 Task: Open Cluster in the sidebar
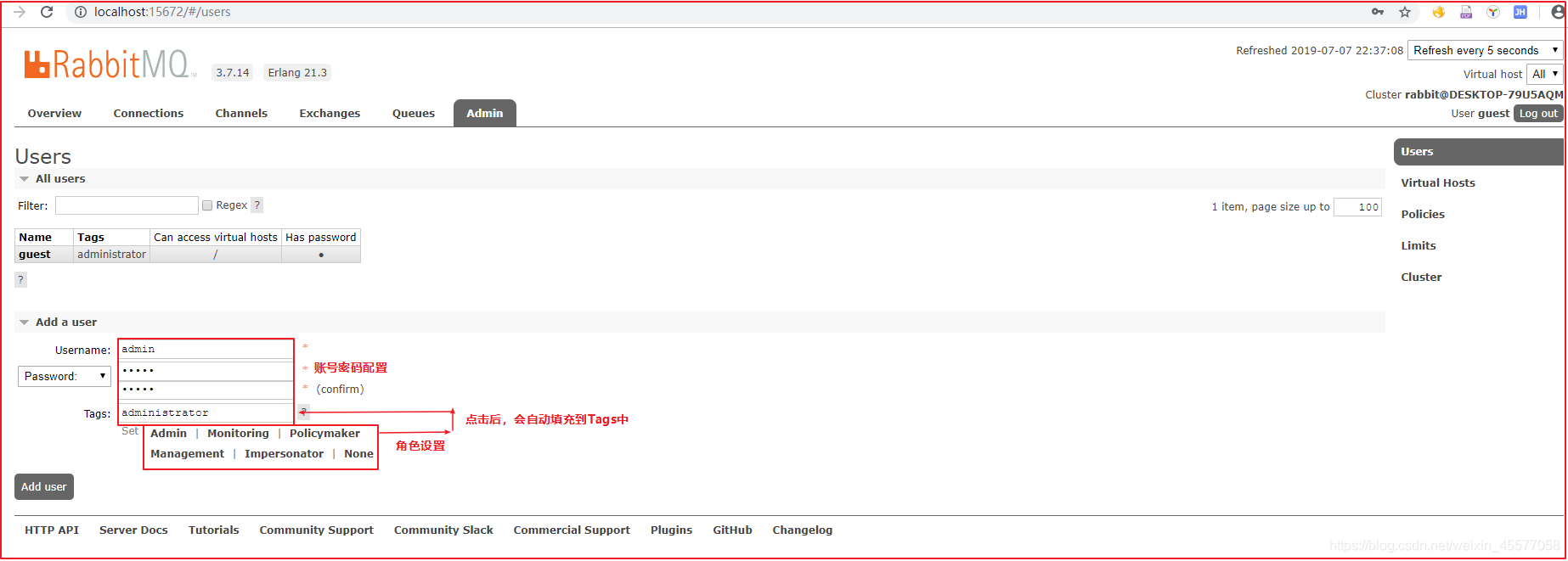pos(1421,277)
